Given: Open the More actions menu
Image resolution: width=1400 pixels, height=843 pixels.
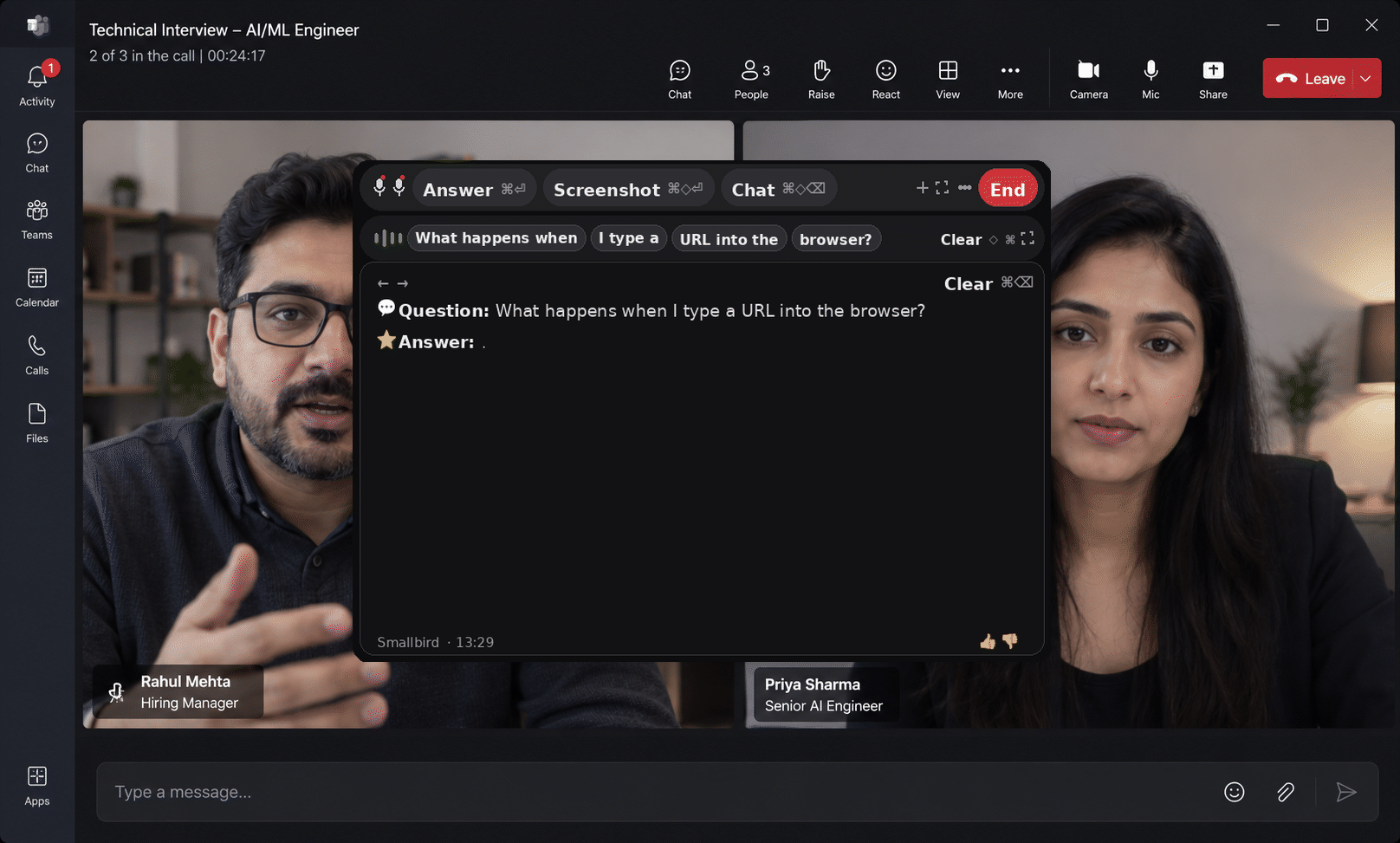Looking at the screenshot, I should coord(1010,79).
